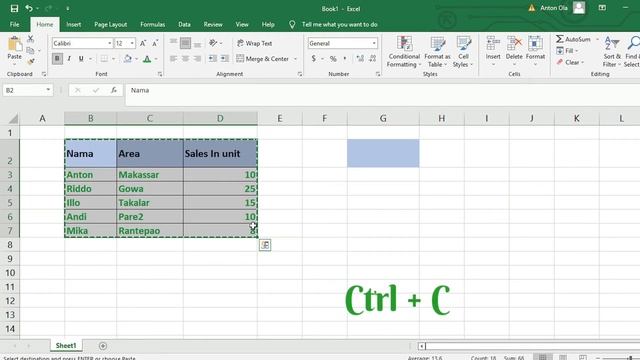Toggle Top Align vertical alignment
The height and width of the screenshot is (360, 640).
point(173,43)
